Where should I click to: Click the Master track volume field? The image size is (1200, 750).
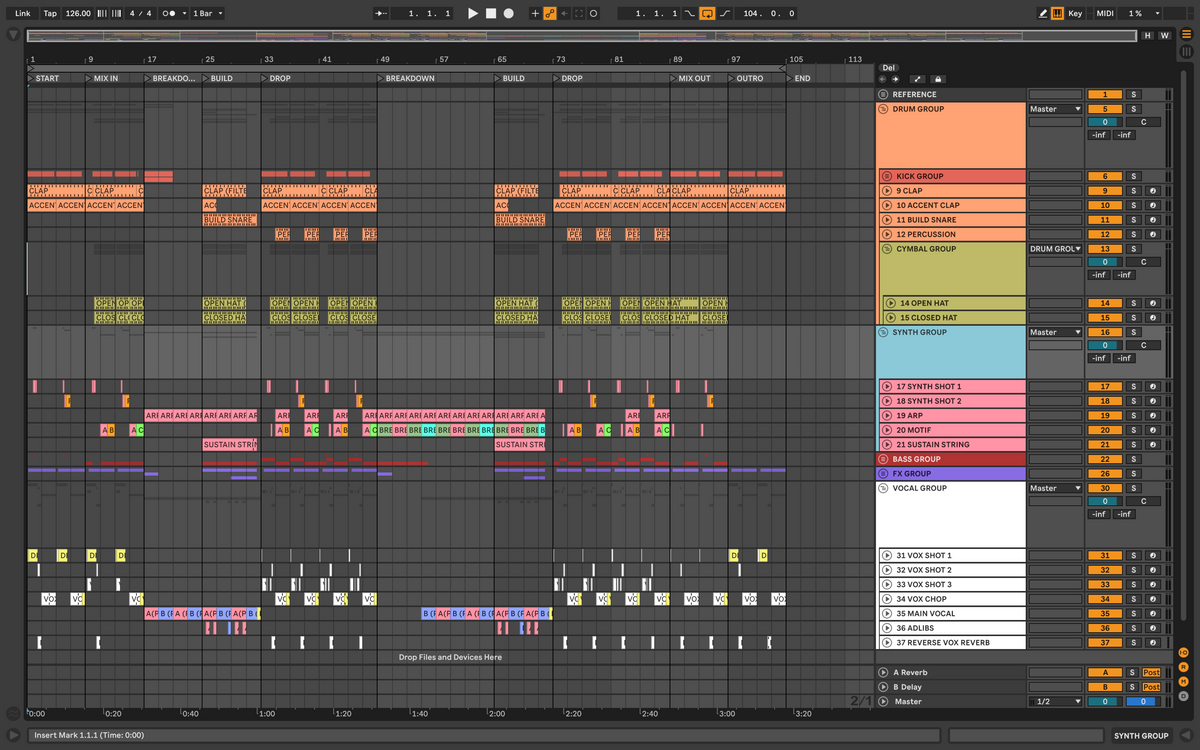(x=1104, y=702)
